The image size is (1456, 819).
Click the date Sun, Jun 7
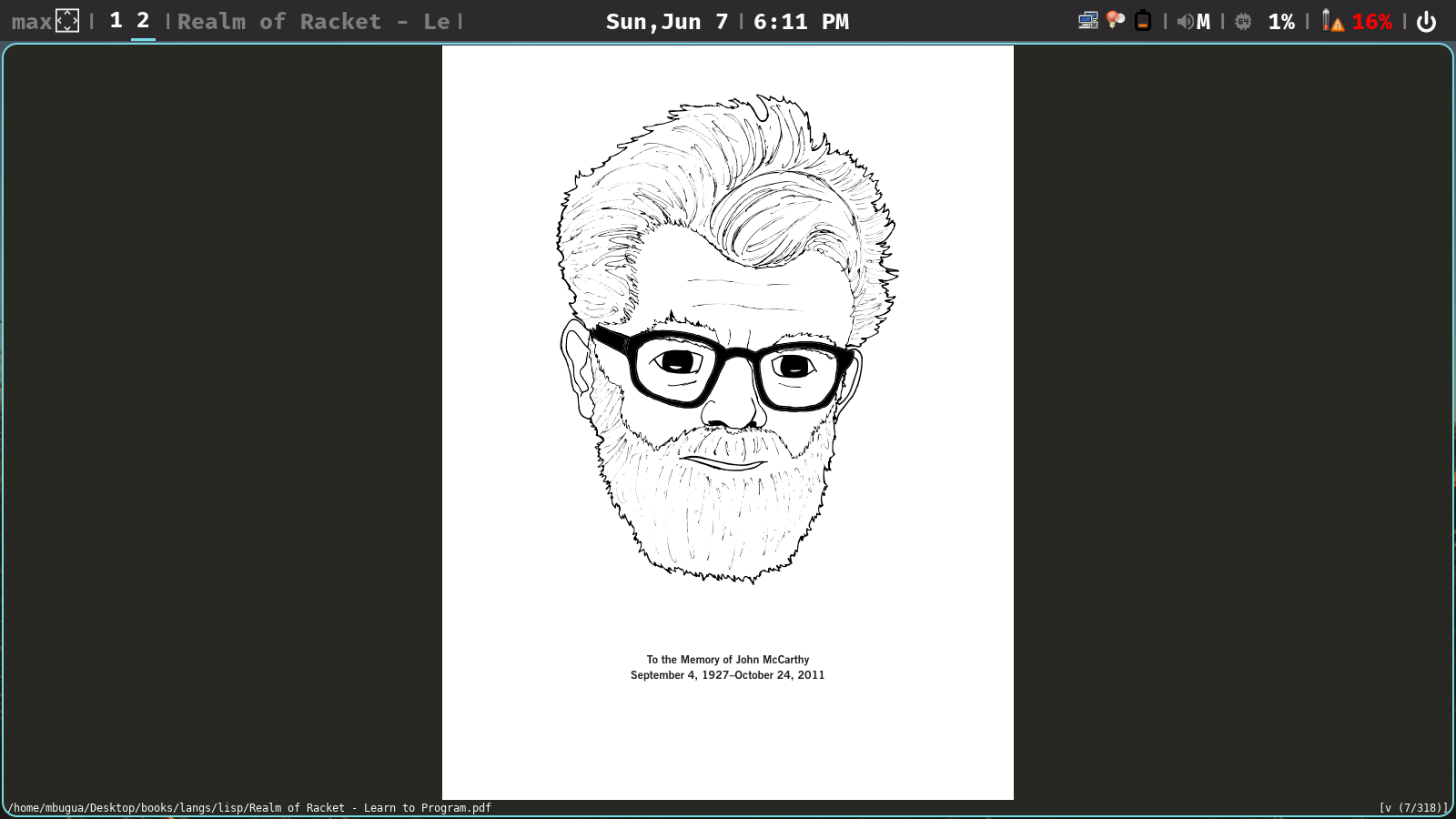coord(667,21)
